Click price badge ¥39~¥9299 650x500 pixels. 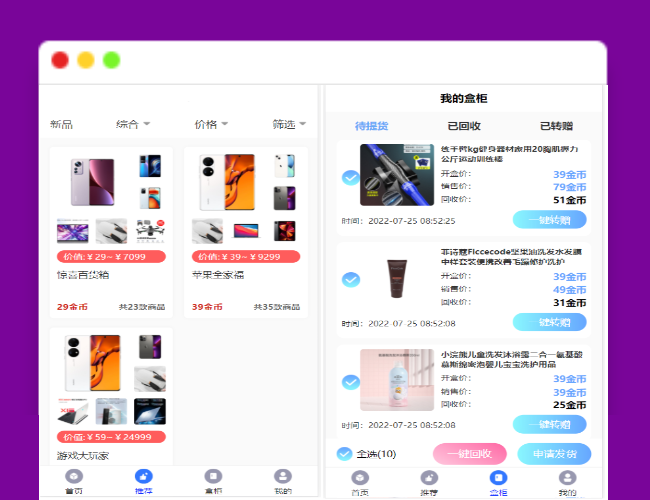pos(246,257)
